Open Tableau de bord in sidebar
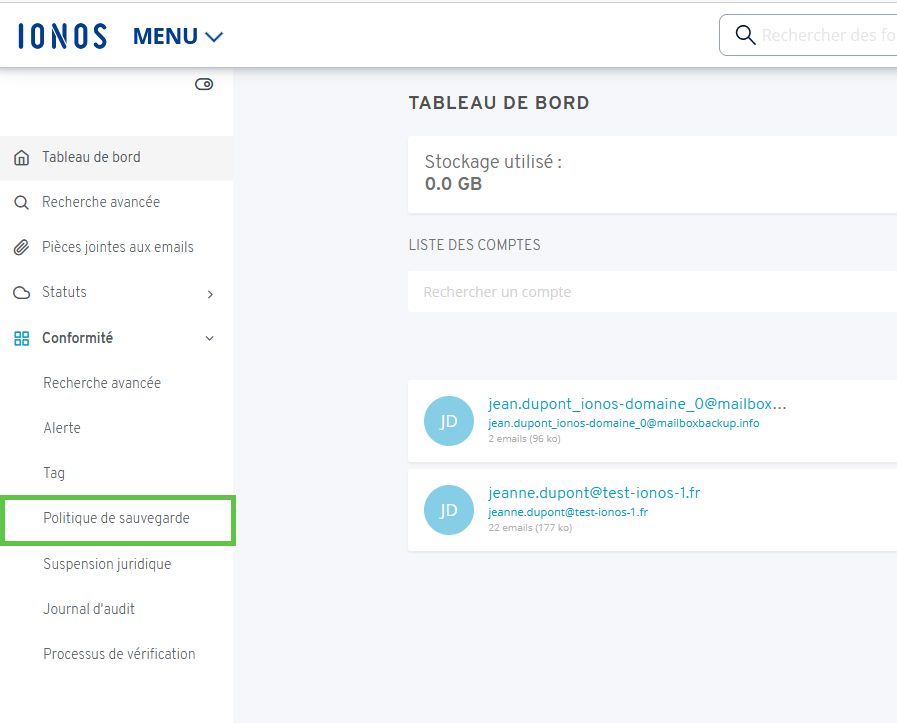897x723 pixels. [117, 158]
